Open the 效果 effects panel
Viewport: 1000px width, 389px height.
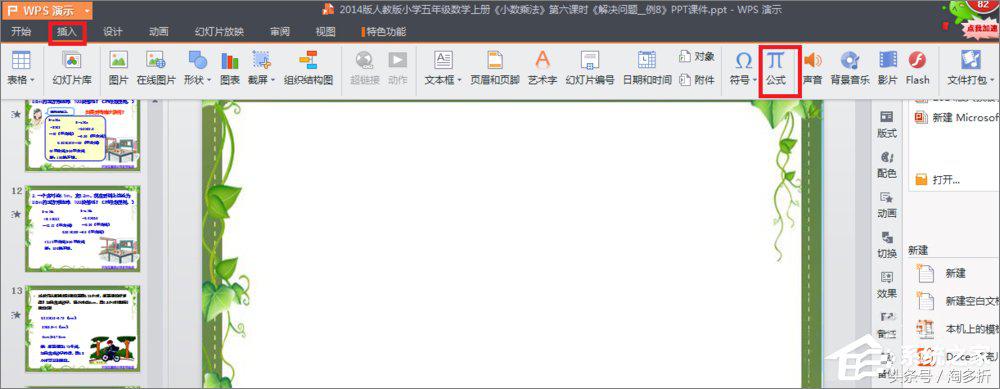886,286
